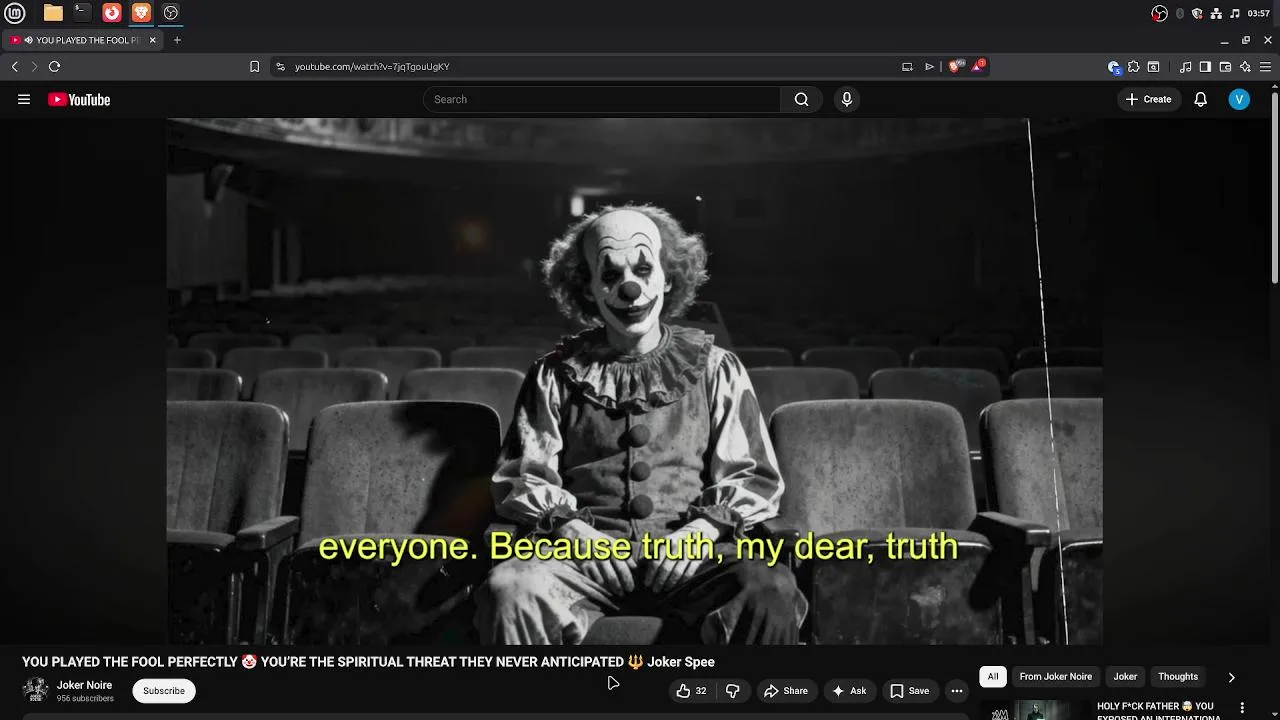Open the network tray icon
Viewport: 1280px width, 720px height.
[x=1216, y=13]
